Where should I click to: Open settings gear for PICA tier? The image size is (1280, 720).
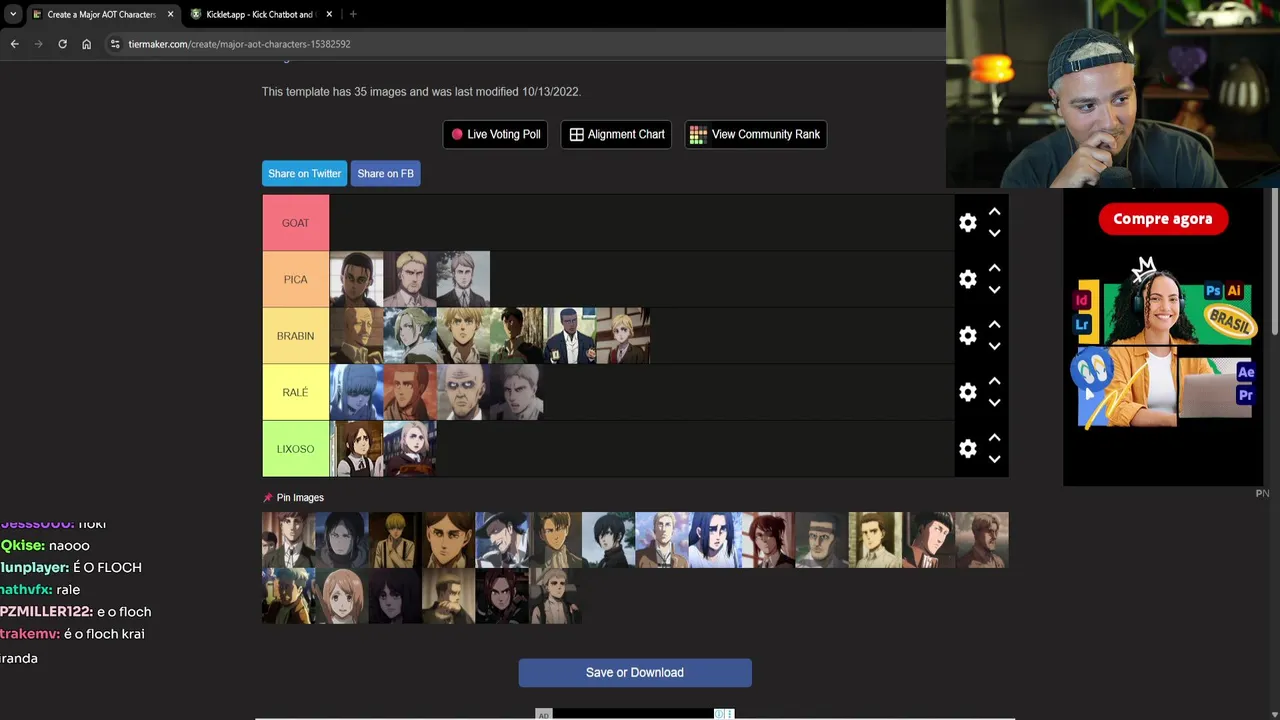tap(967, 280)
